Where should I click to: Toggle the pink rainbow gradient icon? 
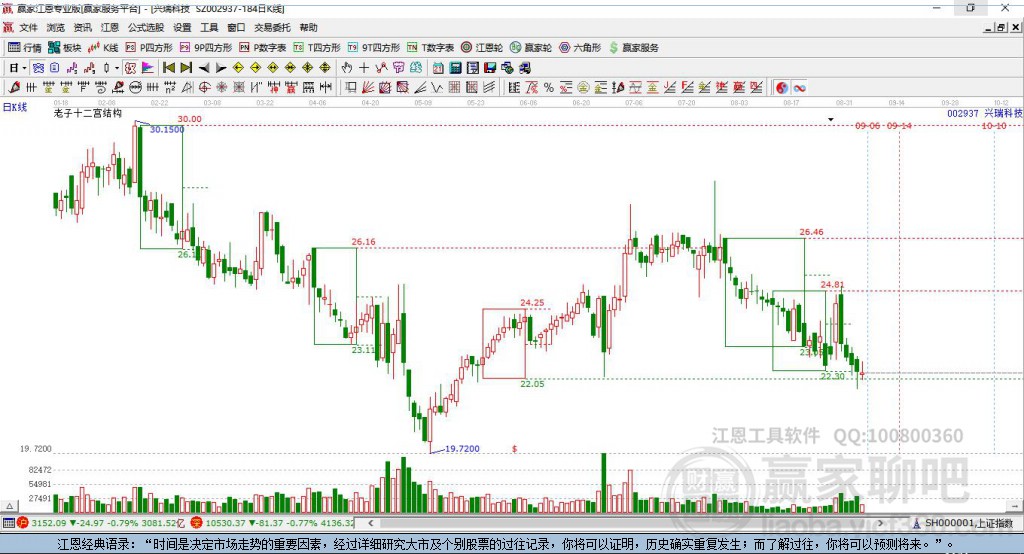148,67
